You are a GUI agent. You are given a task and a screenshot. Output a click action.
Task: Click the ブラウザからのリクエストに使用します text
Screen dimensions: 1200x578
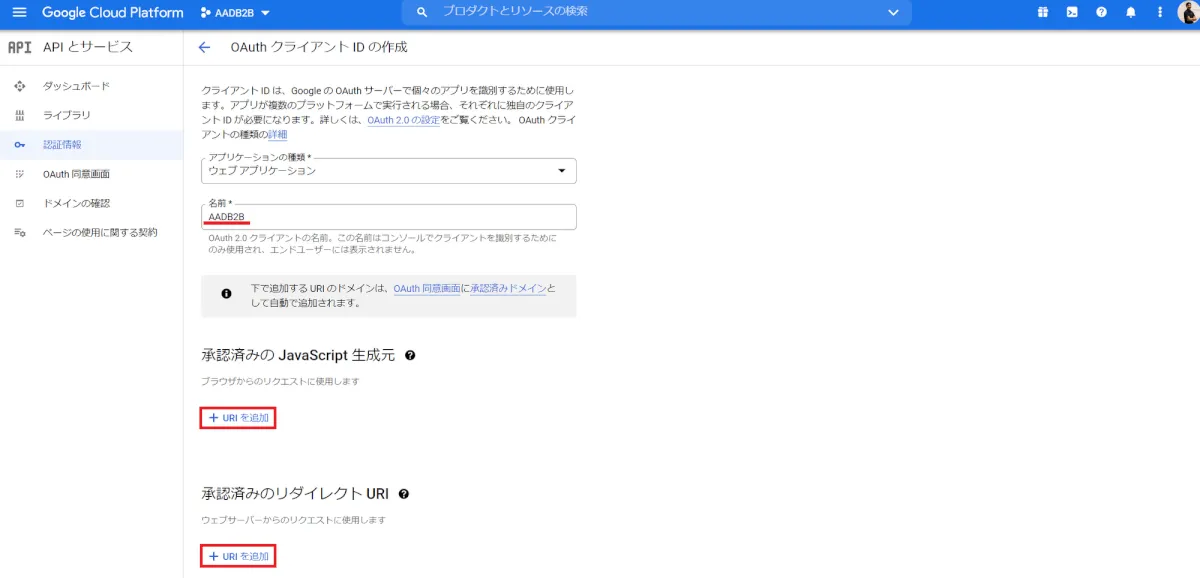click(x=280, y=381)
